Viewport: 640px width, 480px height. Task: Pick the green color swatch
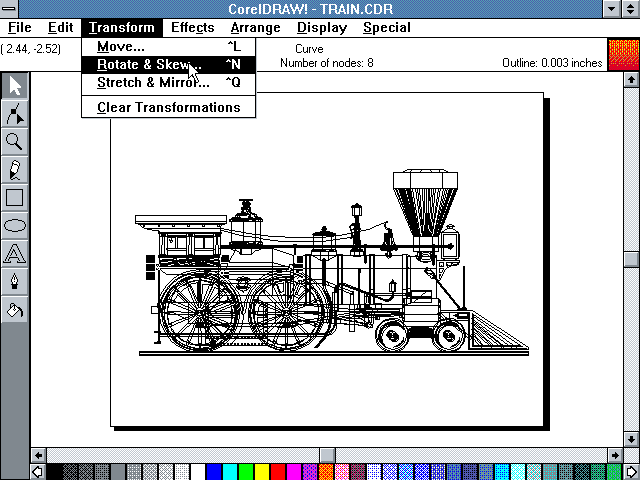click(x=246, y=472)
